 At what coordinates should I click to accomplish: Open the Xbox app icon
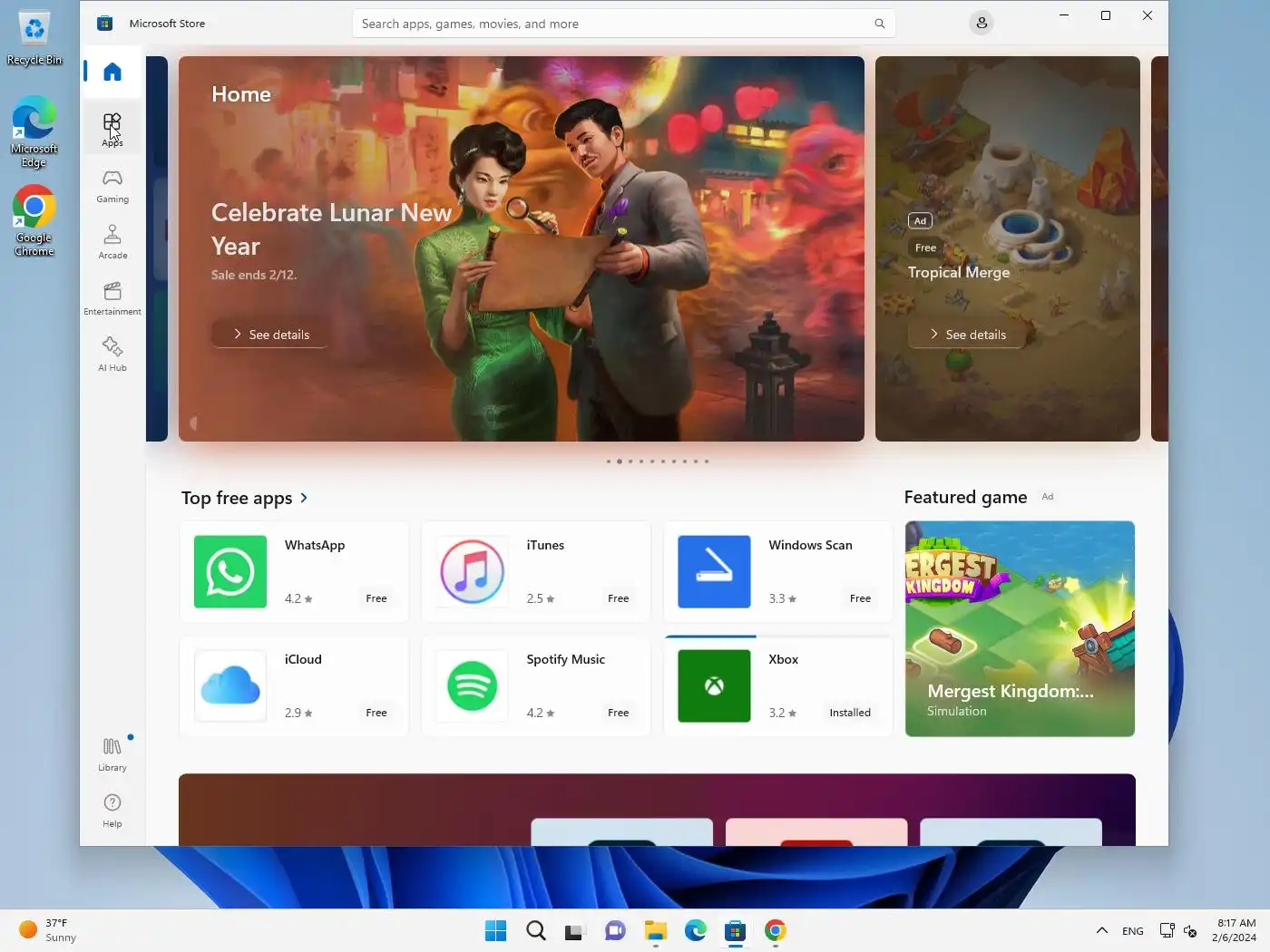[714, 685]
